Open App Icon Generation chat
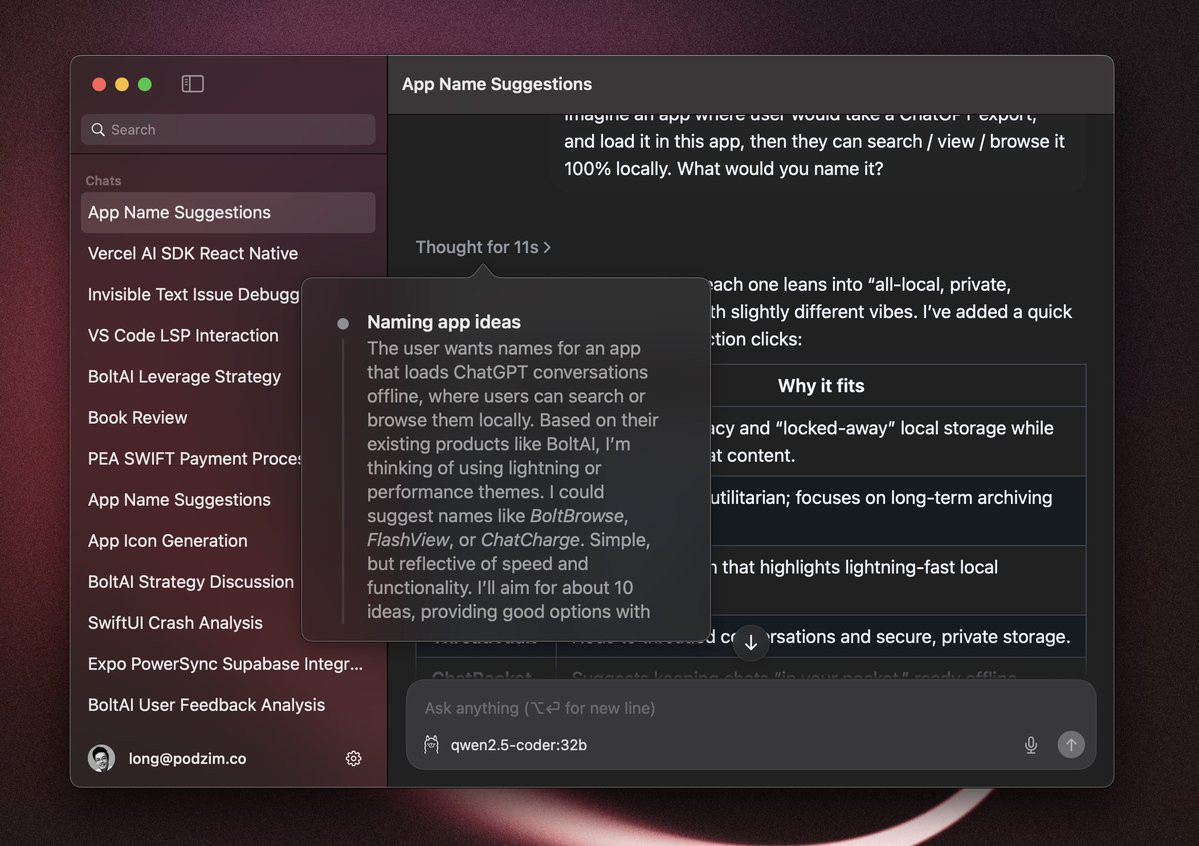The image size is (1199, 846). tap(167, 541)
